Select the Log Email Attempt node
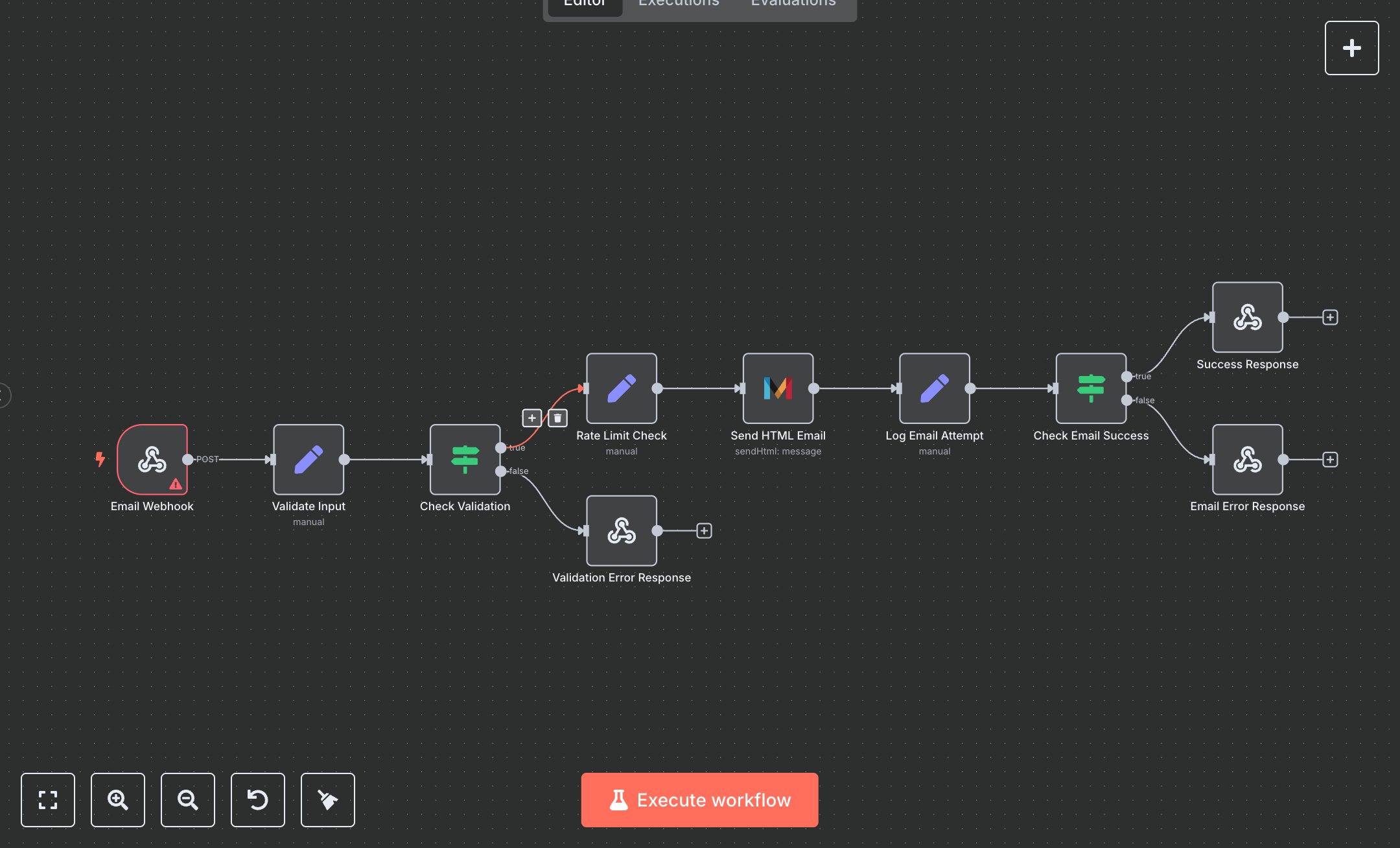Screen dimensions: 1400x848 point(935,389)
